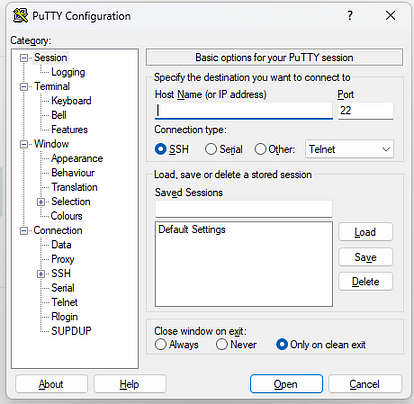
Task: Collapse the Window tree node
Action: click(24, 144)
